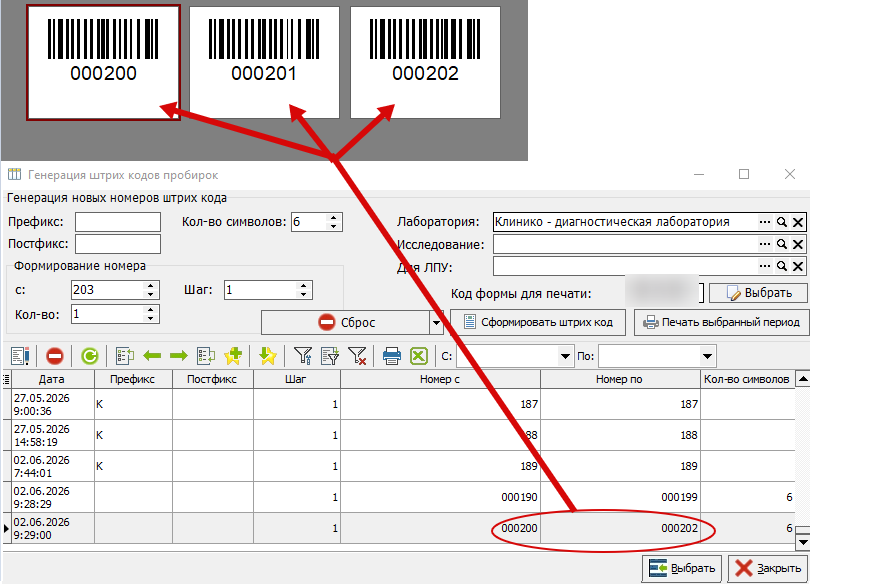Screen dimensions: 880x584
Task: Click the Префикс column header
Action: coord(133,380)
